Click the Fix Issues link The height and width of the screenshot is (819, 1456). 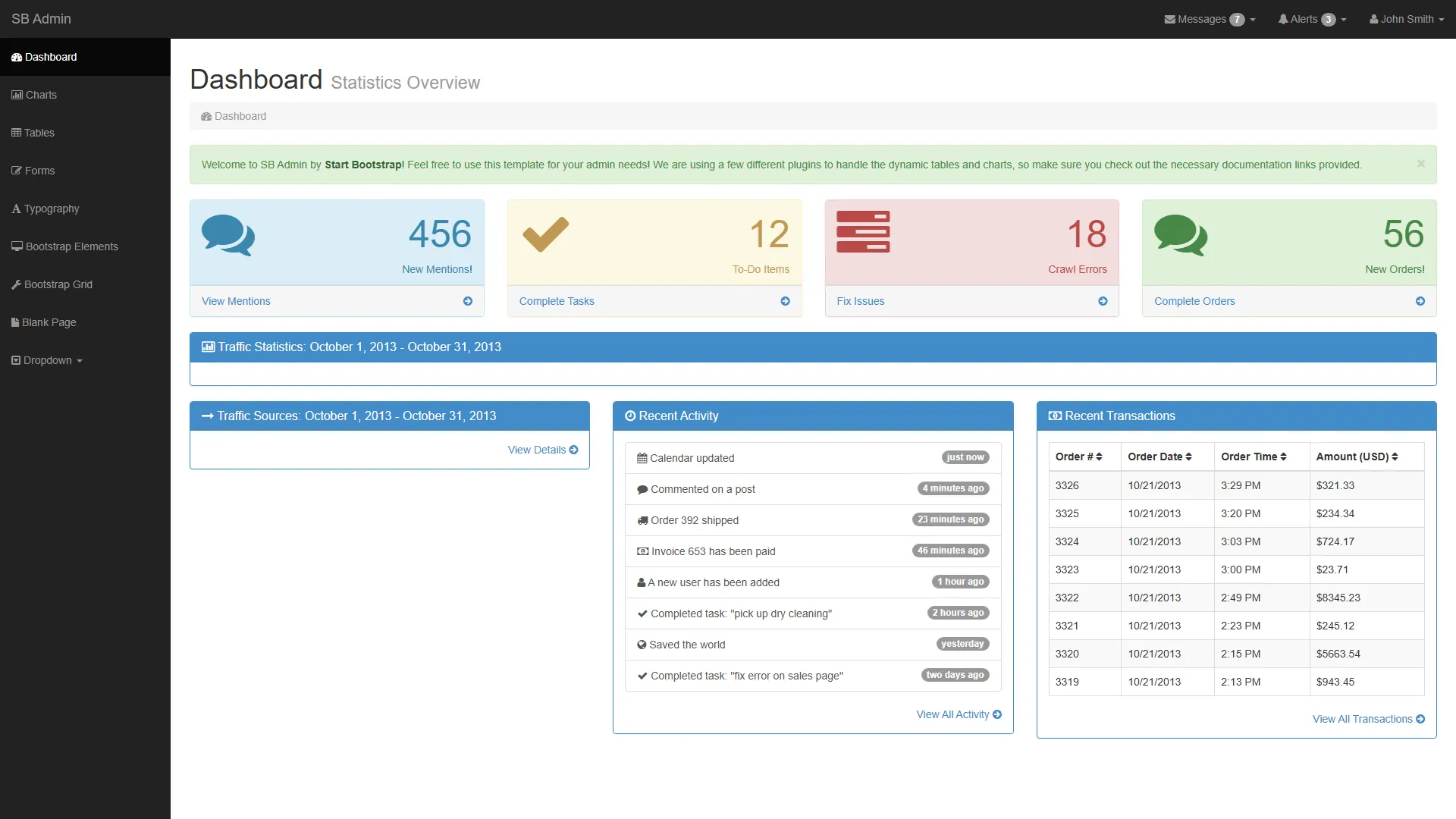pyautogui.click(x=861, y=301)
